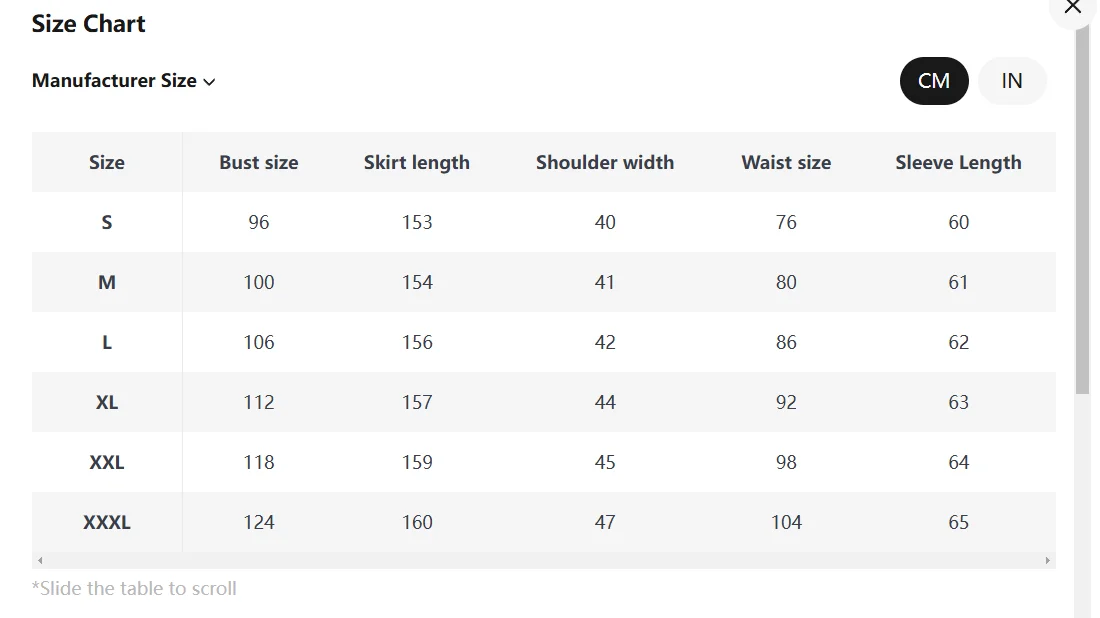Viewport: 1100px width, 618px height.
Task: Select the XL size row label
Action: pyautogui.click(x=107, y=402)
